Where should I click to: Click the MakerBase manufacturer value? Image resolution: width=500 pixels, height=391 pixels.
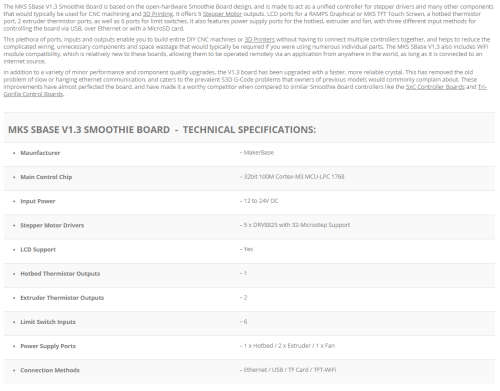coord(257,153)
